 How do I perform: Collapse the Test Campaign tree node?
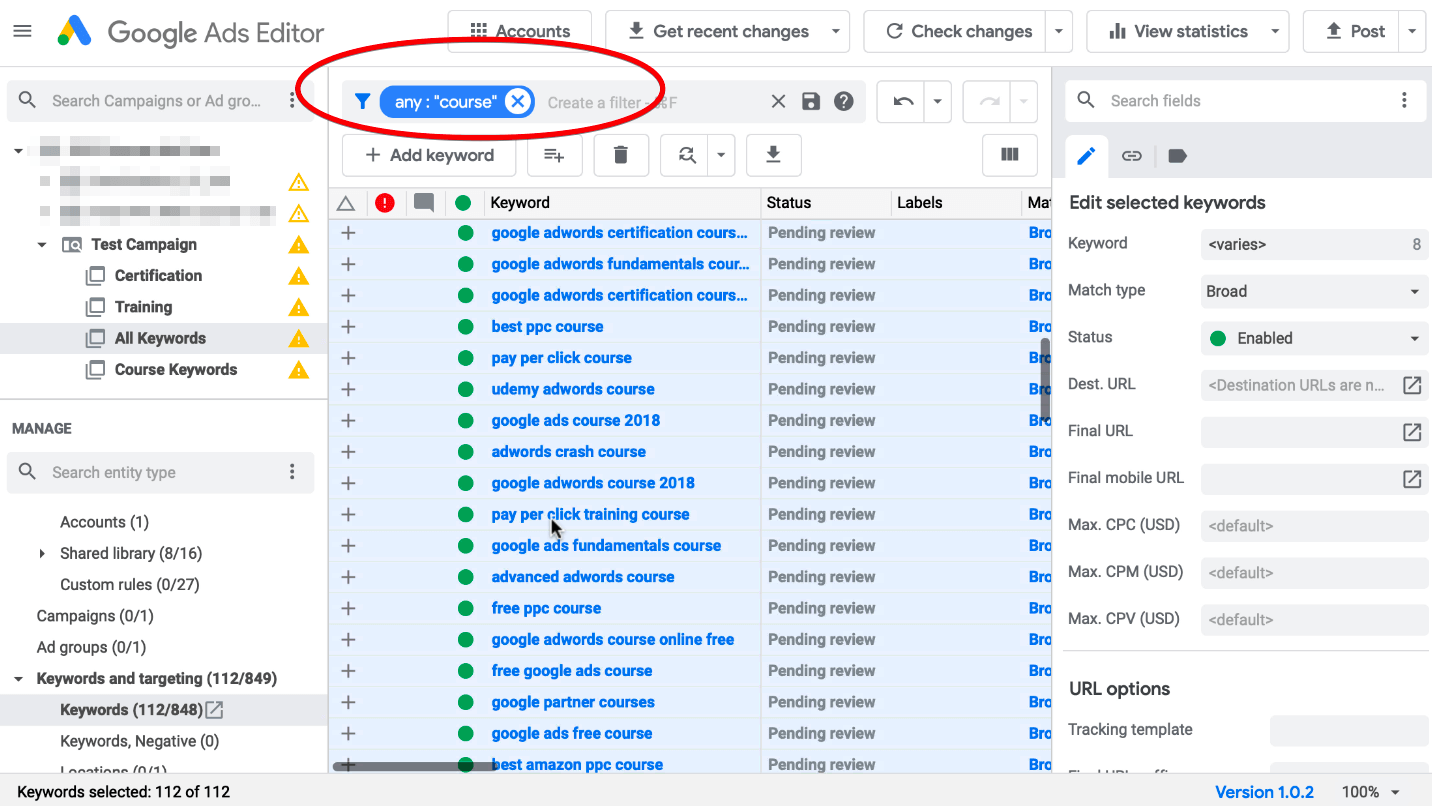coord(42,245)
